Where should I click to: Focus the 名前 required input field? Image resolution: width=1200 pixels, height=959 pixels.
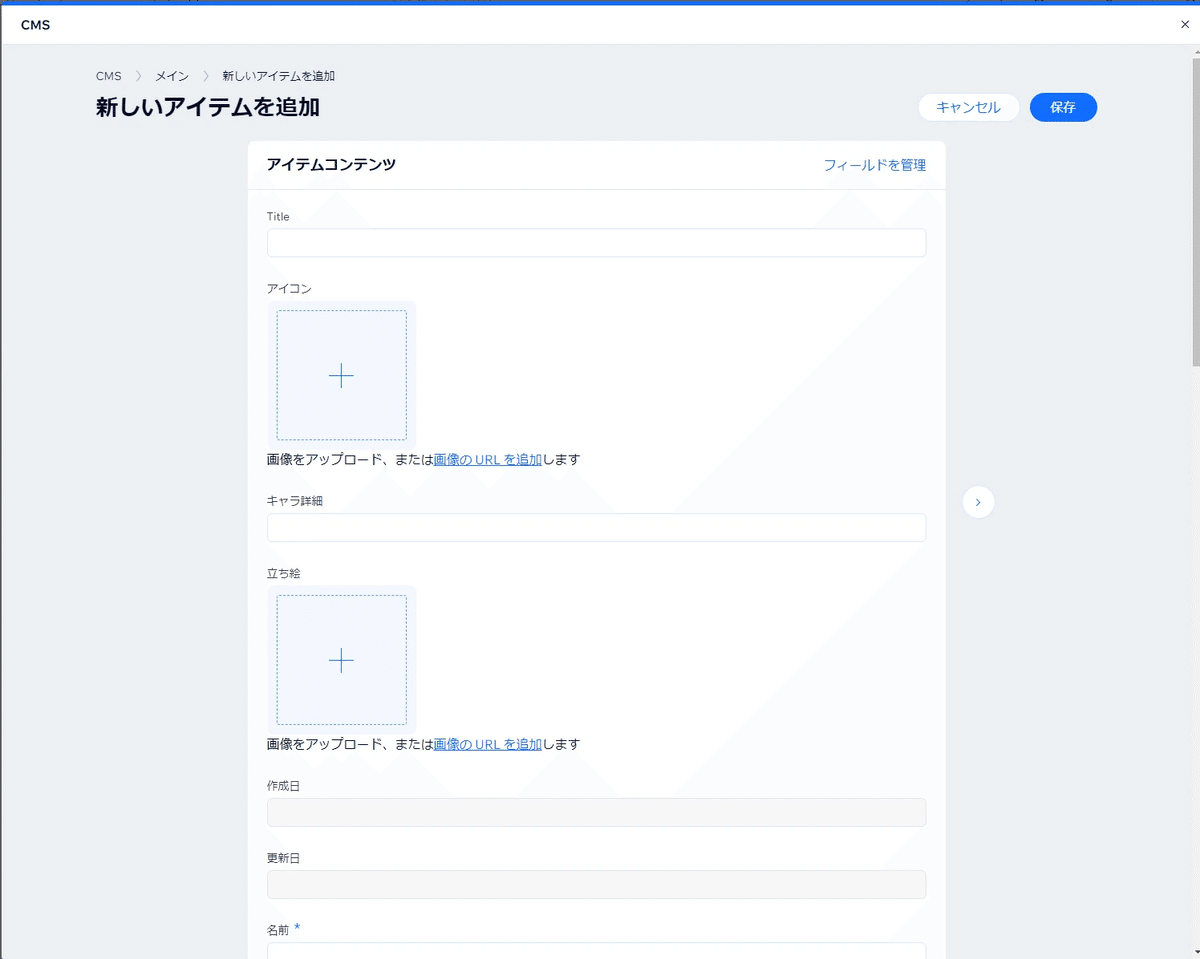596,951
